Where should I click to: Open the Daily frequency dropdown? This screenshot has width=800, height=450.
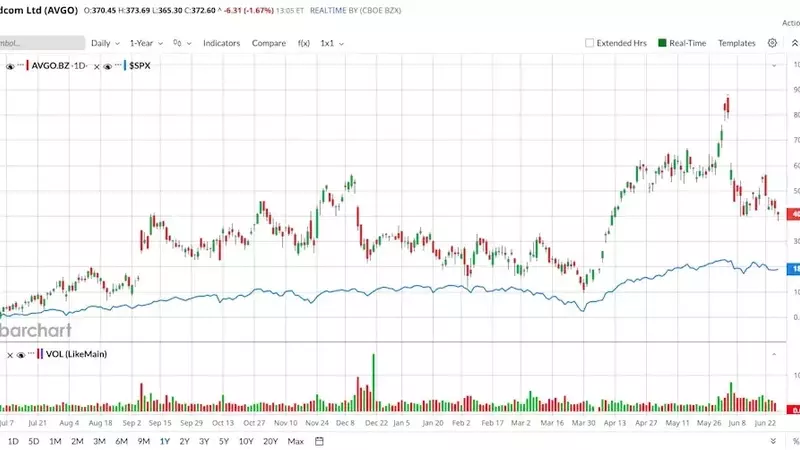pos(105,43)
